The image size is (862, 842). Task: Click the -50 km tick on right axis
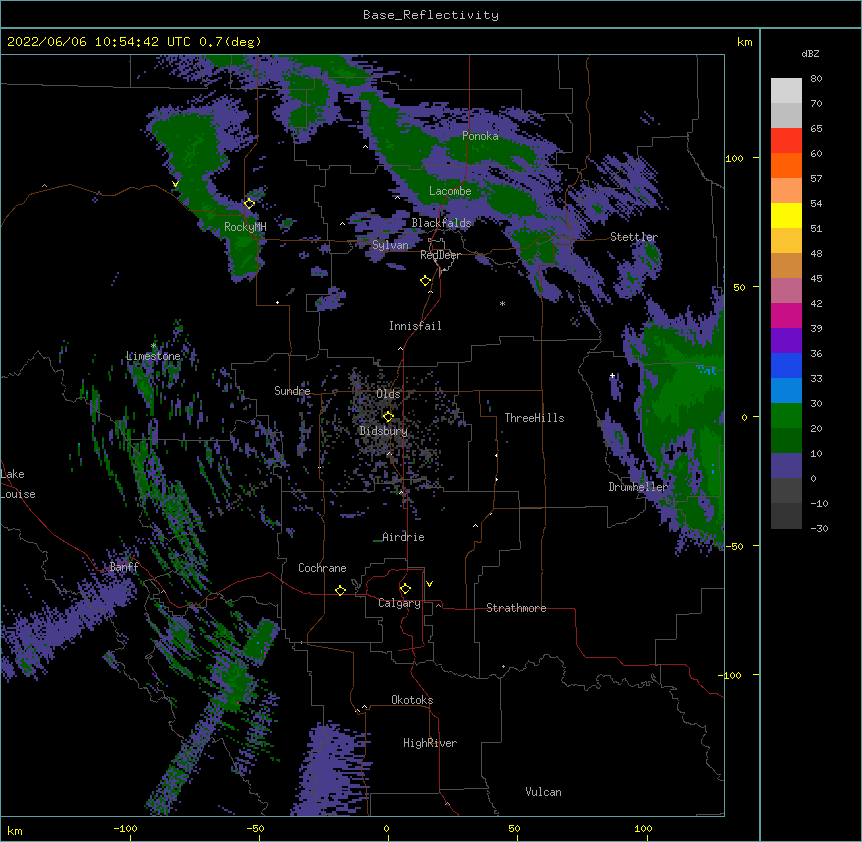734,546
